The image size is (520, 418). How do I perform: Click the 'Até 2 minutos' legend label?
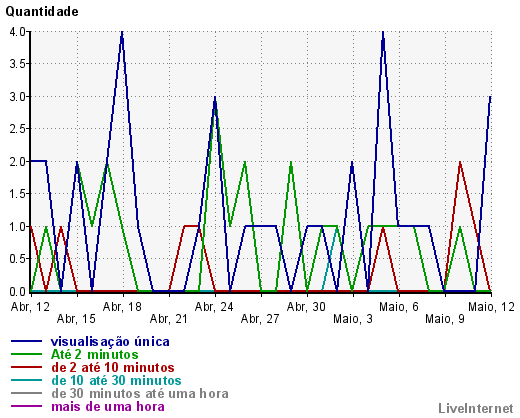coord(94,355)
